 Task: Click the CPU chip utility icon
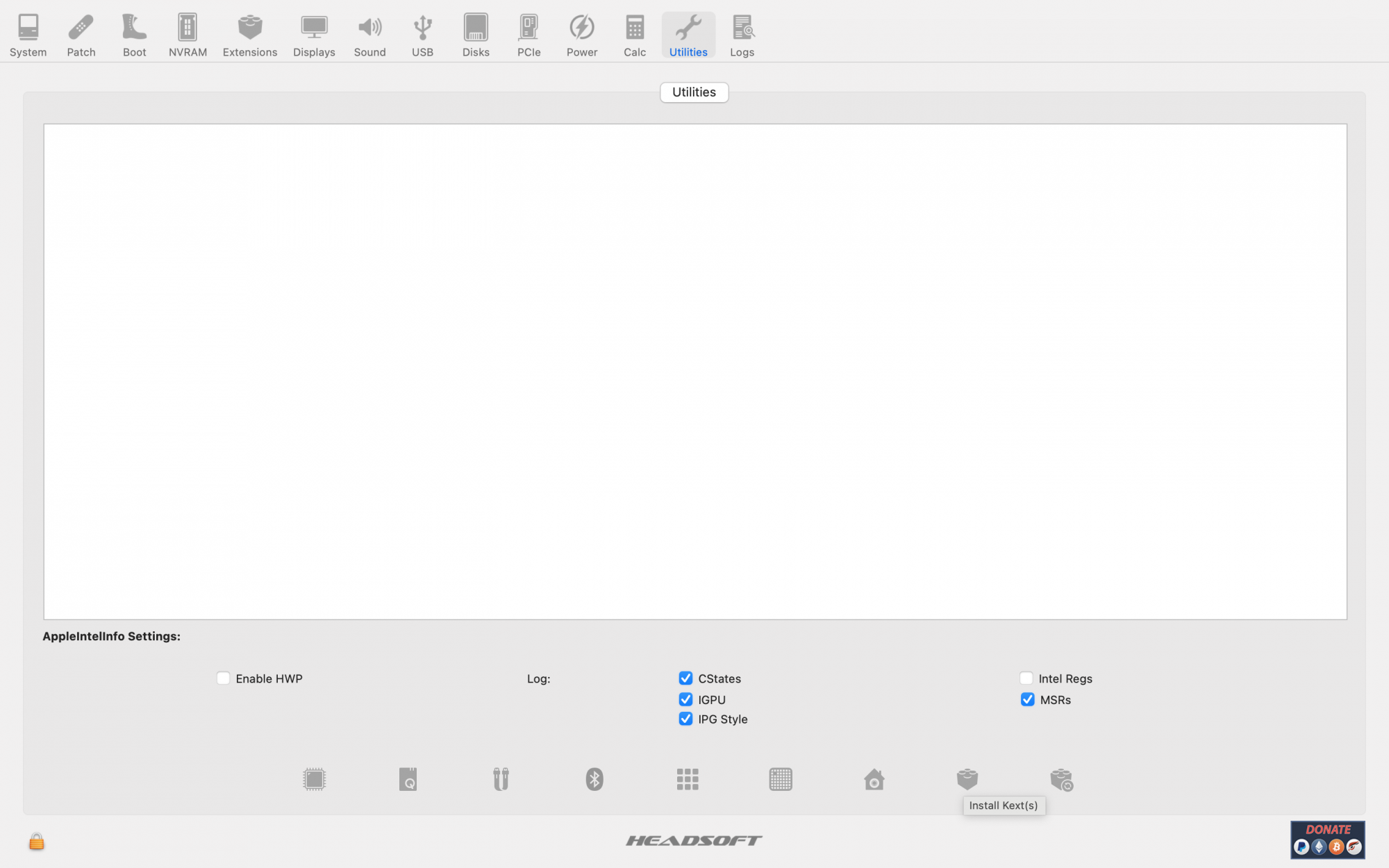coord(314,779)
